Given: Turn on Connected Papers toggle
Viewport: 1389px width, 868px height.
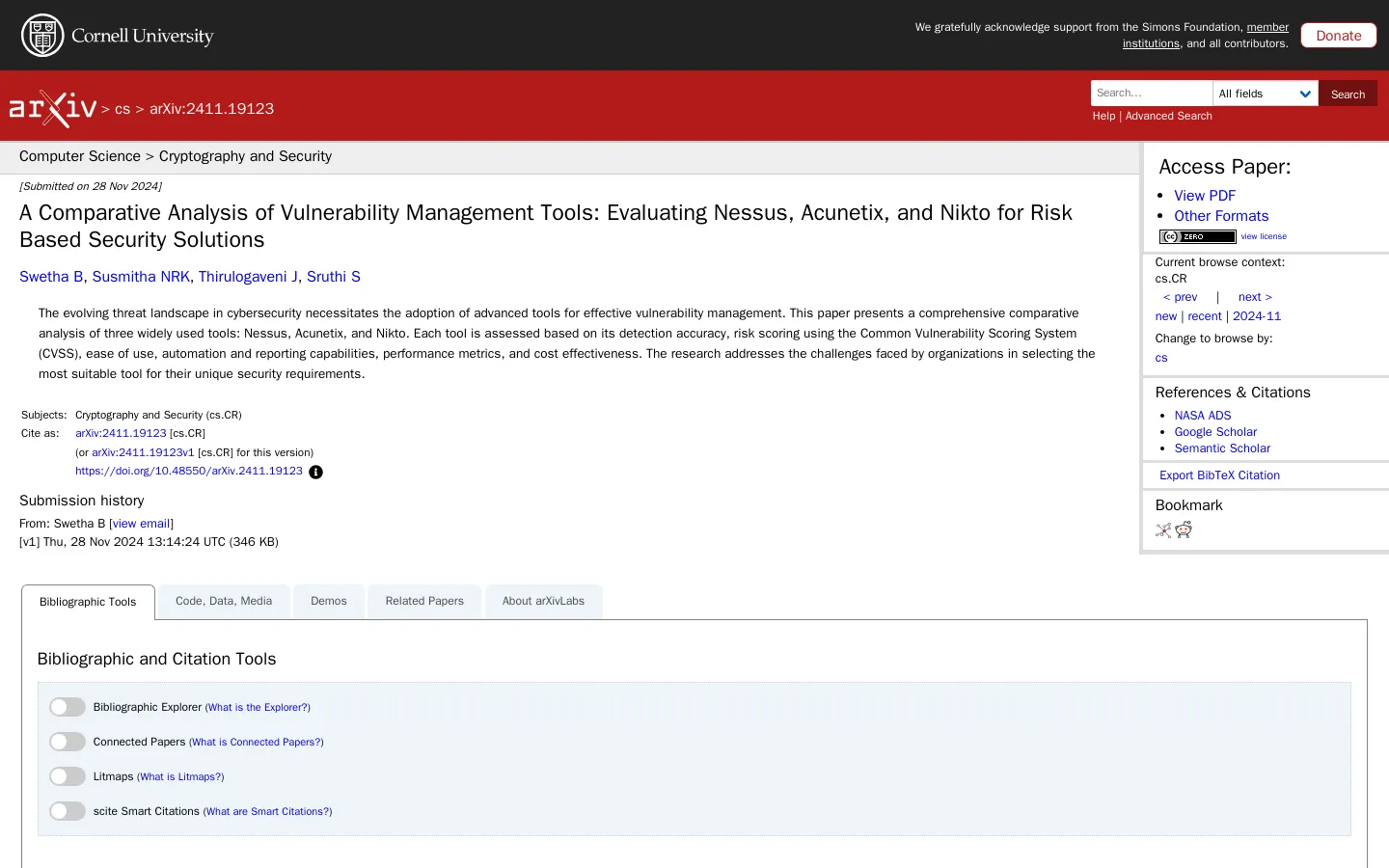Looking at the screenshot, I should click(68, 742).
